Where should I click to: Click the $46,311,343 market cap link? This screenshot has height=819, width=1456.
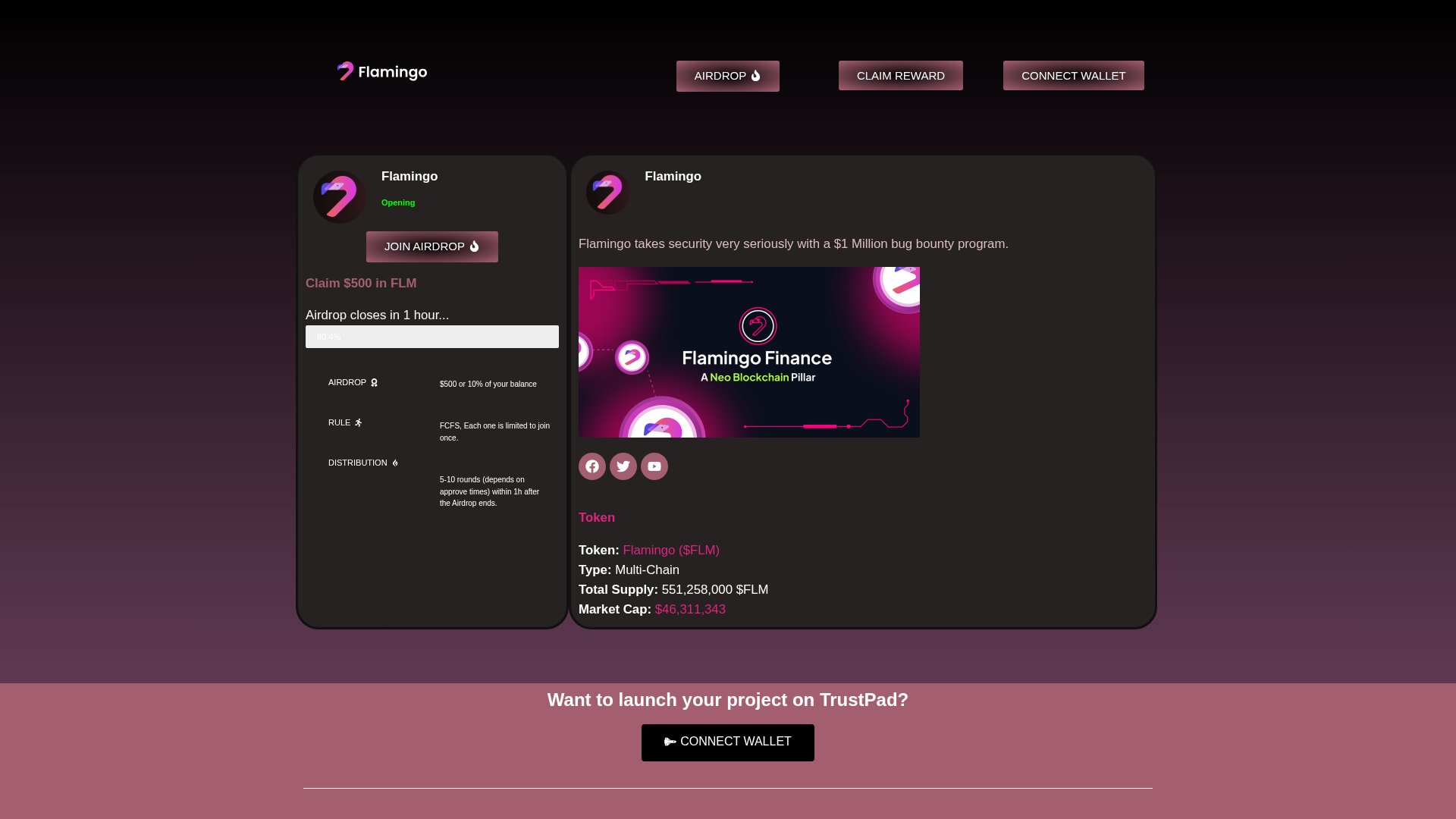690,610
